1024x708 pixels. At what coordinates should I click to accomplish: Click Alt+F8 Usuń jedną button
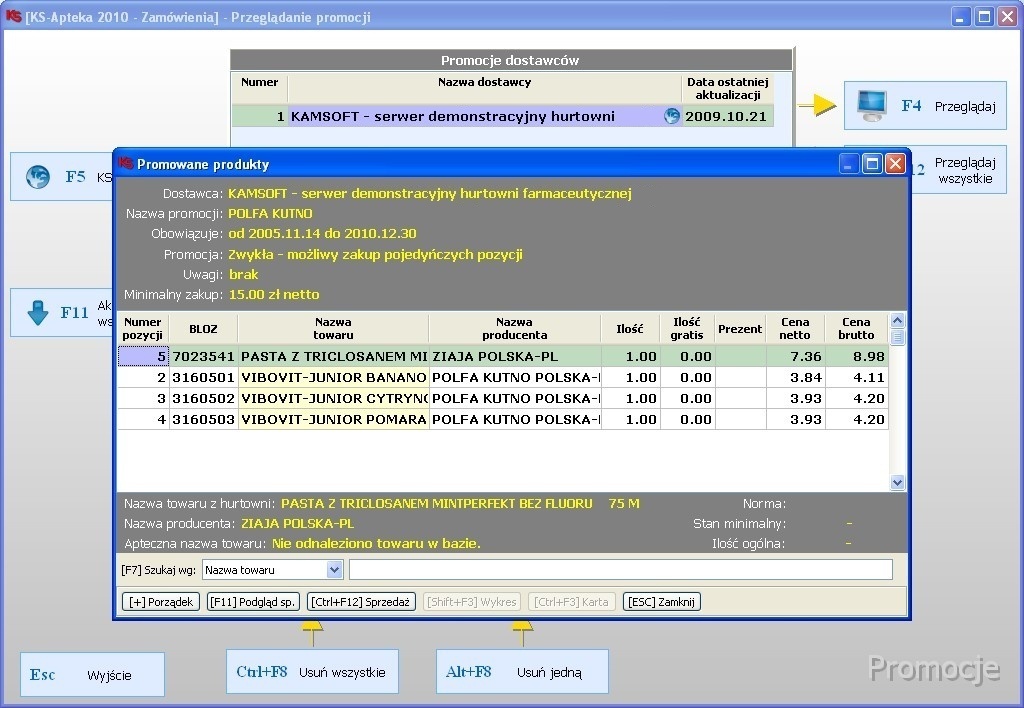point(521,672)
